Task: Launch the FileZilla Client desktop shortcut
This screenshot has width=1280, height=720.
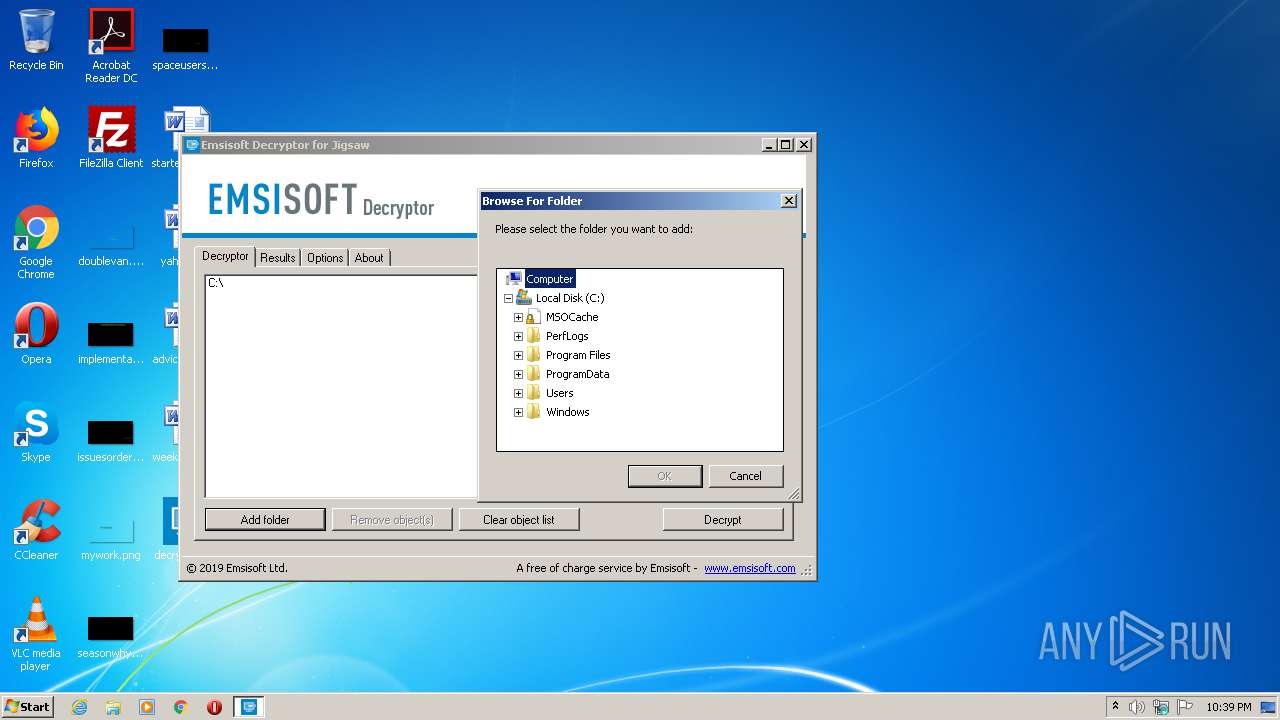Action: [111, 138]
